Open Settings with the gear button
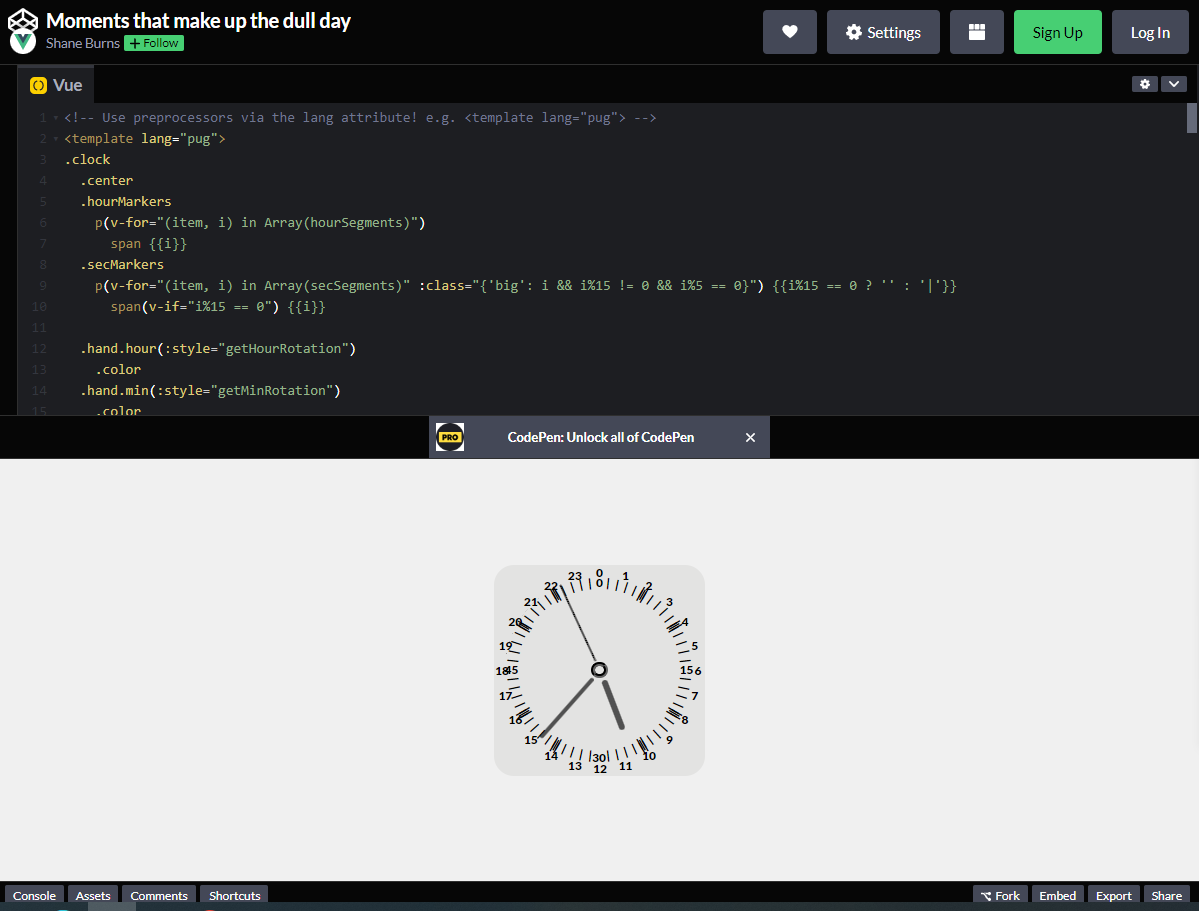 [882, 32]
